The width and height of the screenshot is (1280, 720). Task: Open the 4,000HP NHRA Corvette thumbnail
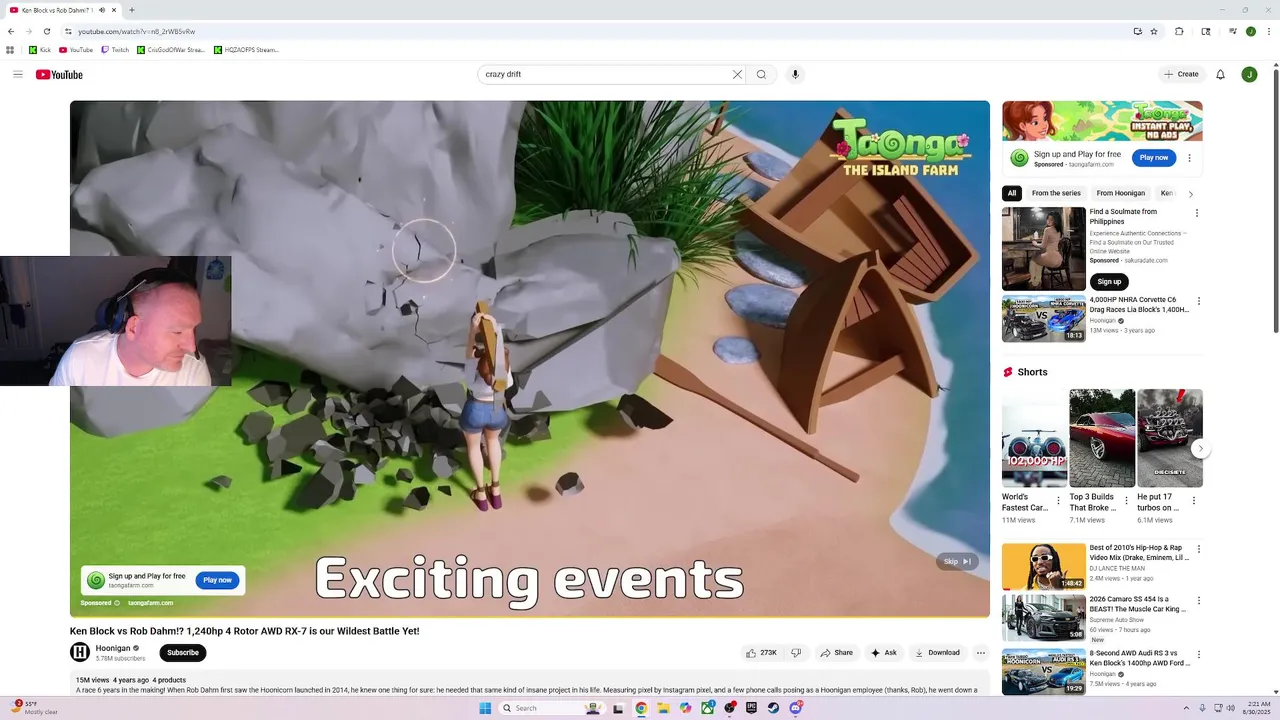pyautogui.click(x=1044, y=319)
